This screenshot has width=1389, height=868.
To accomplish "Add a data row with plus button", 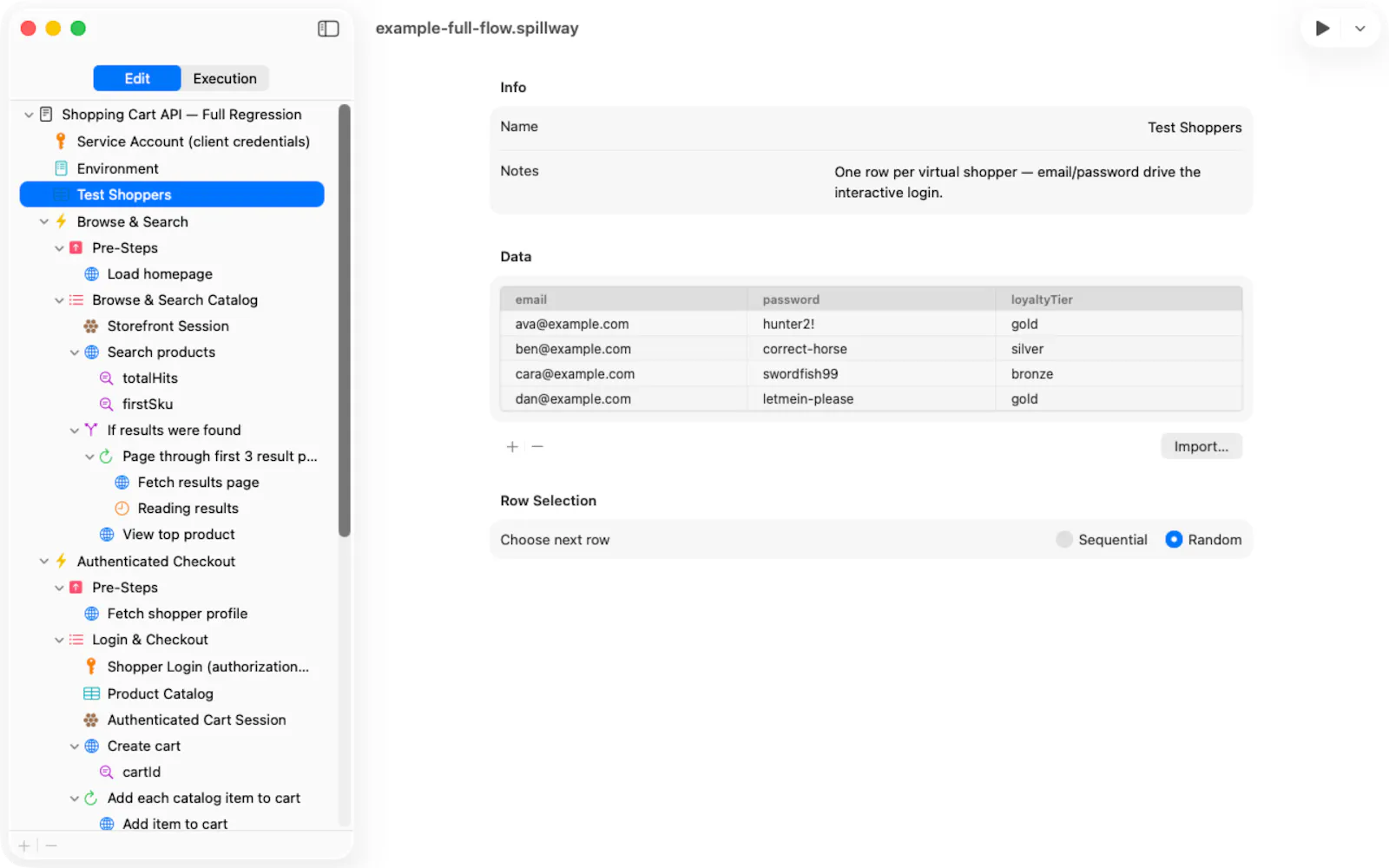I will [x=512, y=446].
